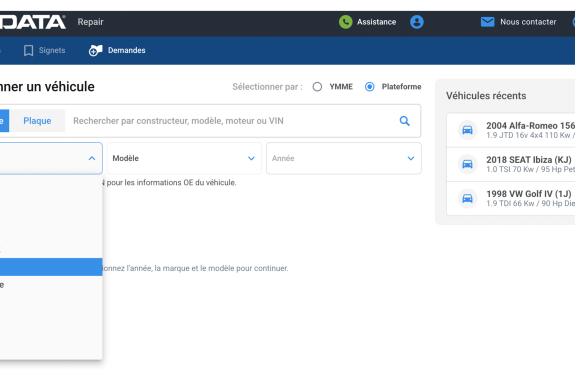Open the Modèle dropdown
Image resolution: width=575 pixels, height=383 pixels.
184,158
